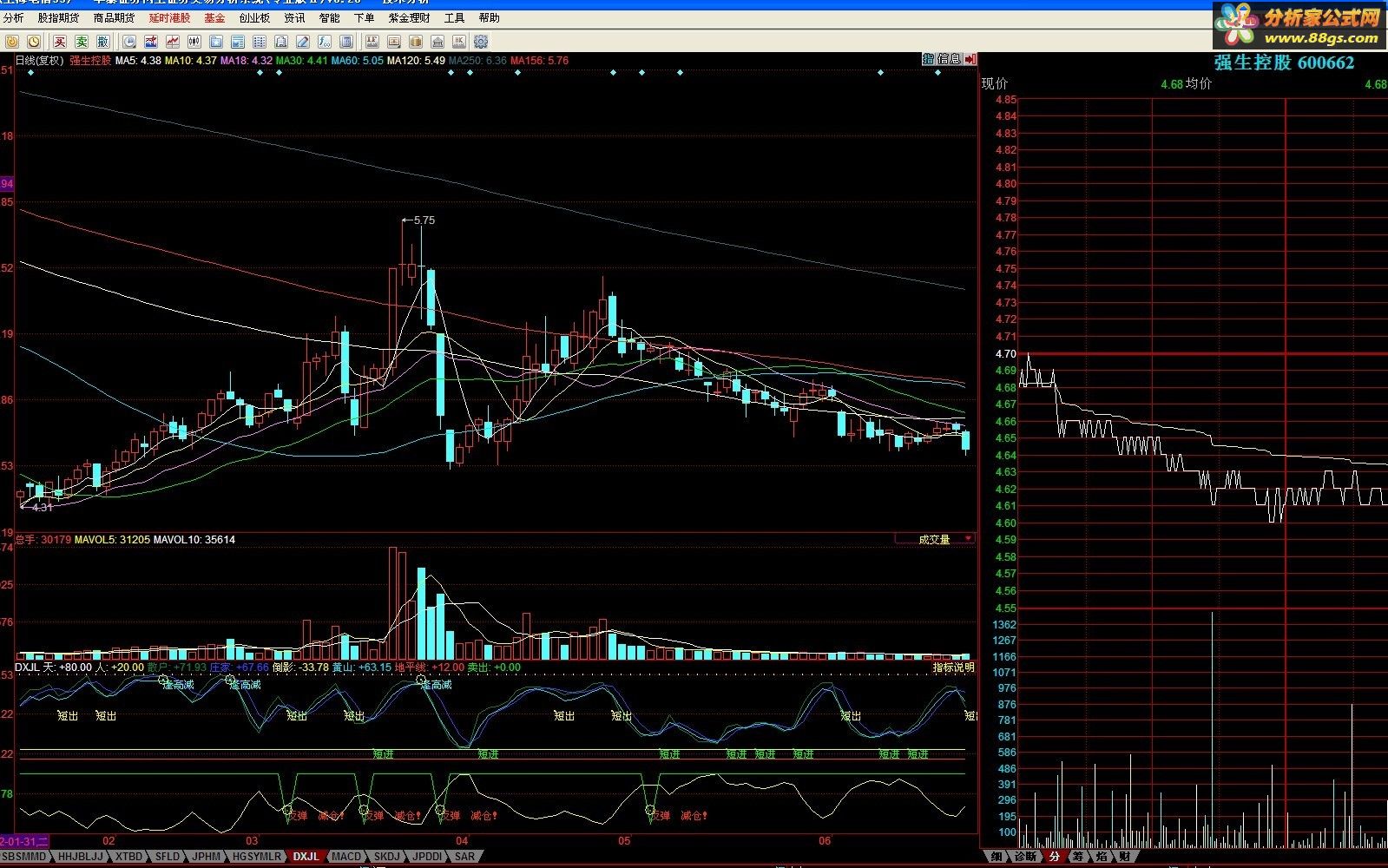Viewport: 1388px width, 868px height.
Task: Open the calculator icon
Action: (346, 42)
